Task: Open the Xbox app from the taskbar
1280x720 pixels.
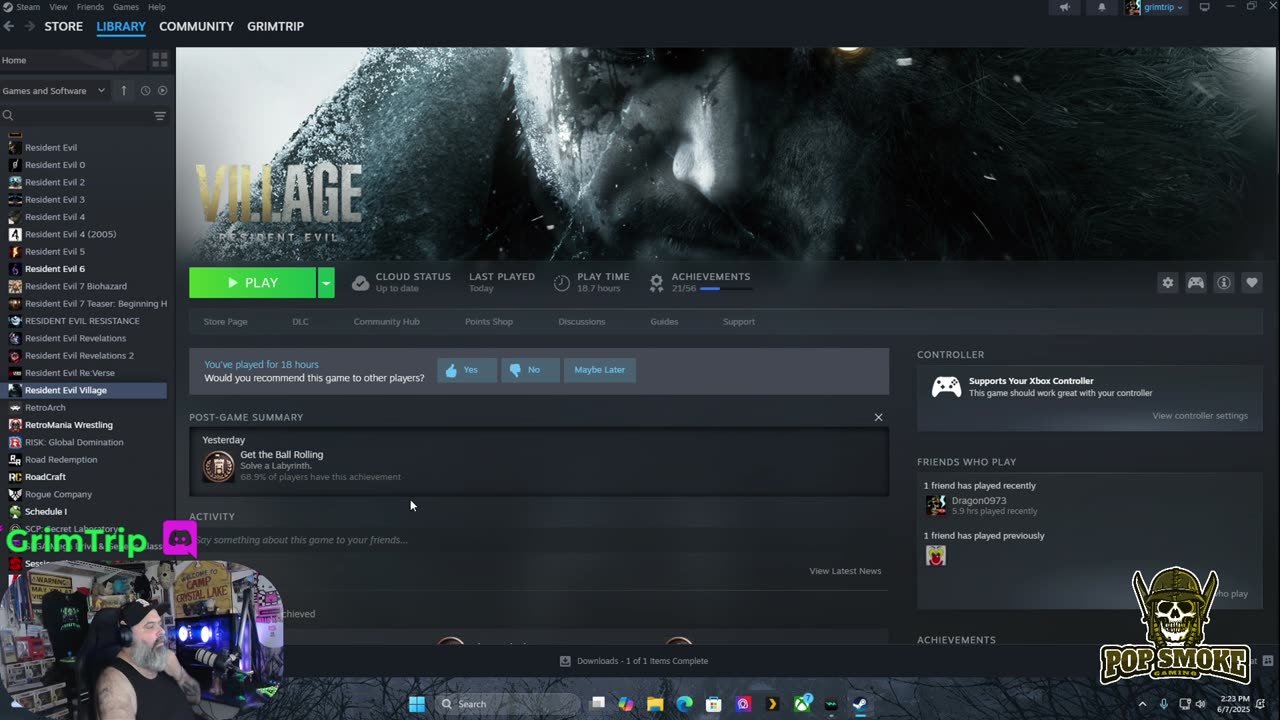Action: pos(802,704)
